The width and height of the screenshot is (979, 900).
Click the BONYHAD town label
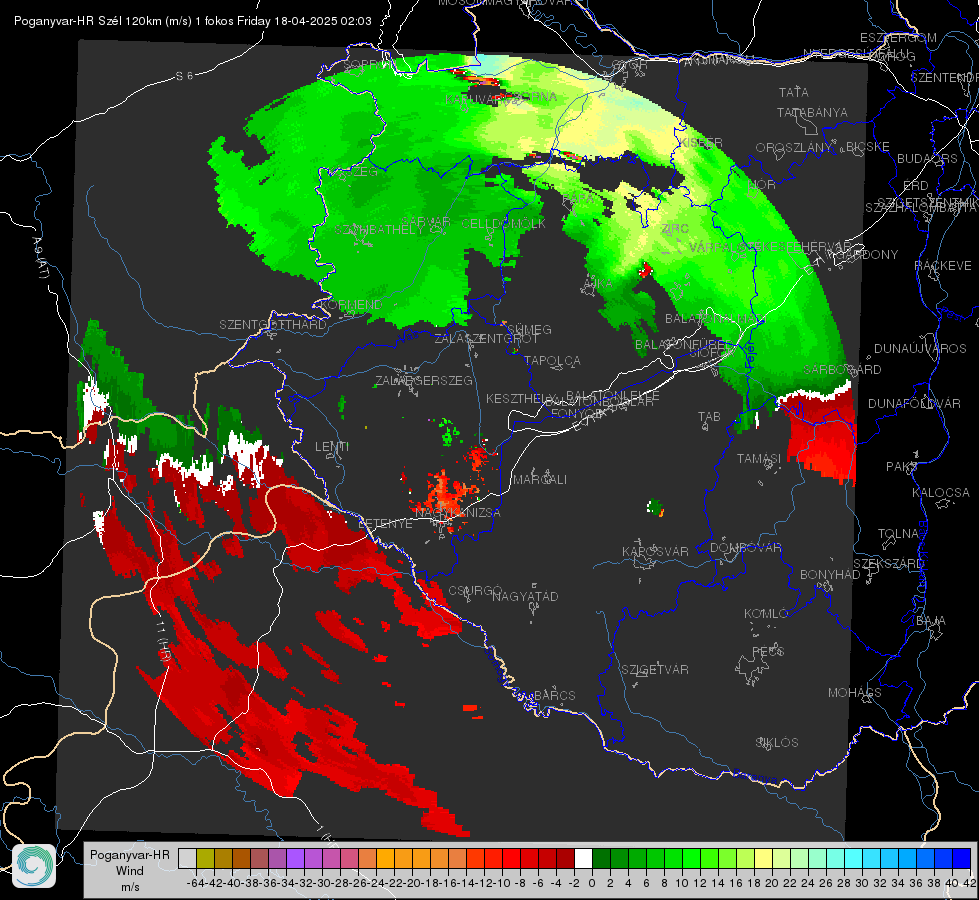click(830, 575)
